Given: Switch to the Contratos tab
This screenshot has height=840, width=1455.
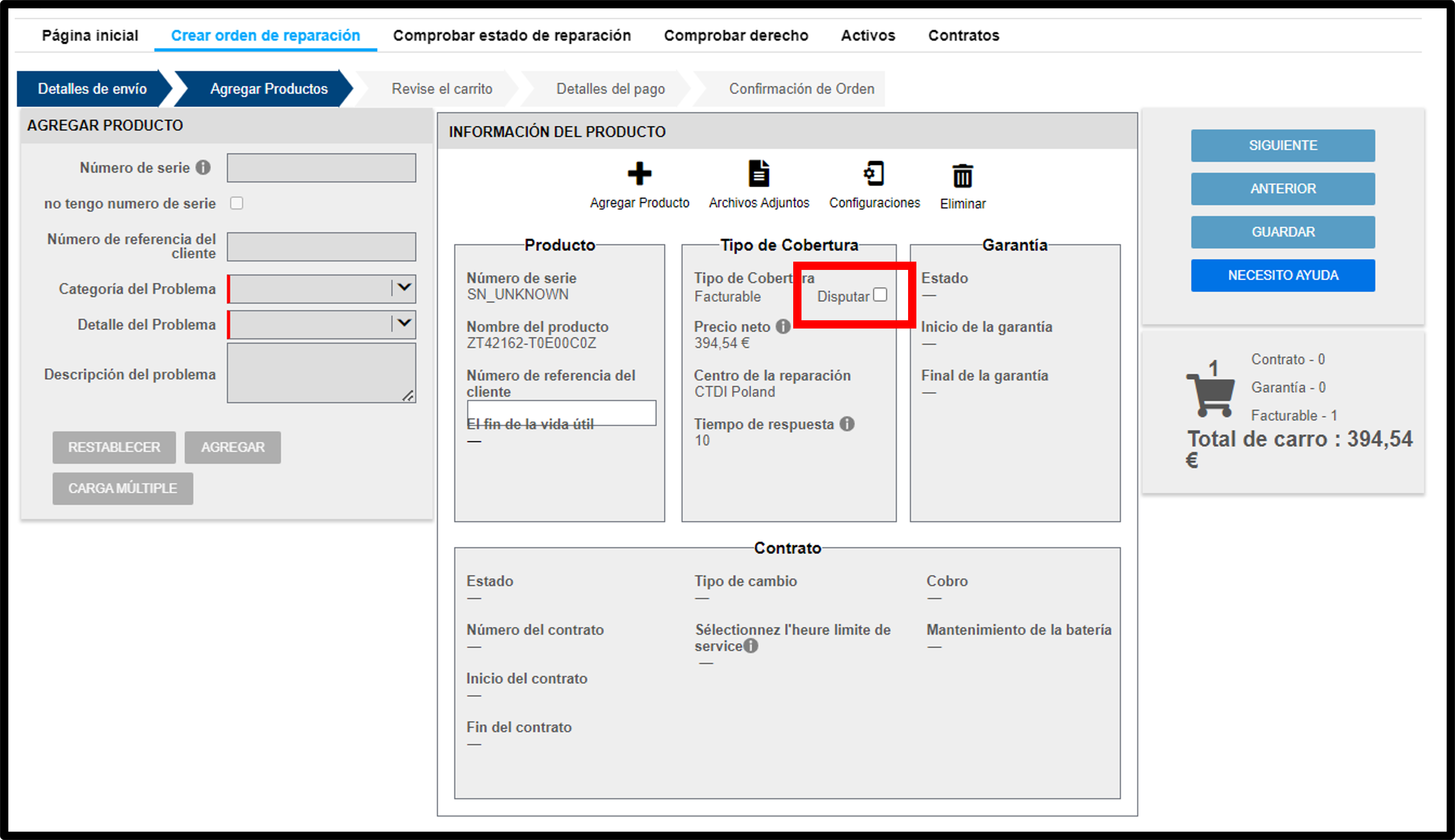Looking at the screenshot, I should coord(964,36).
